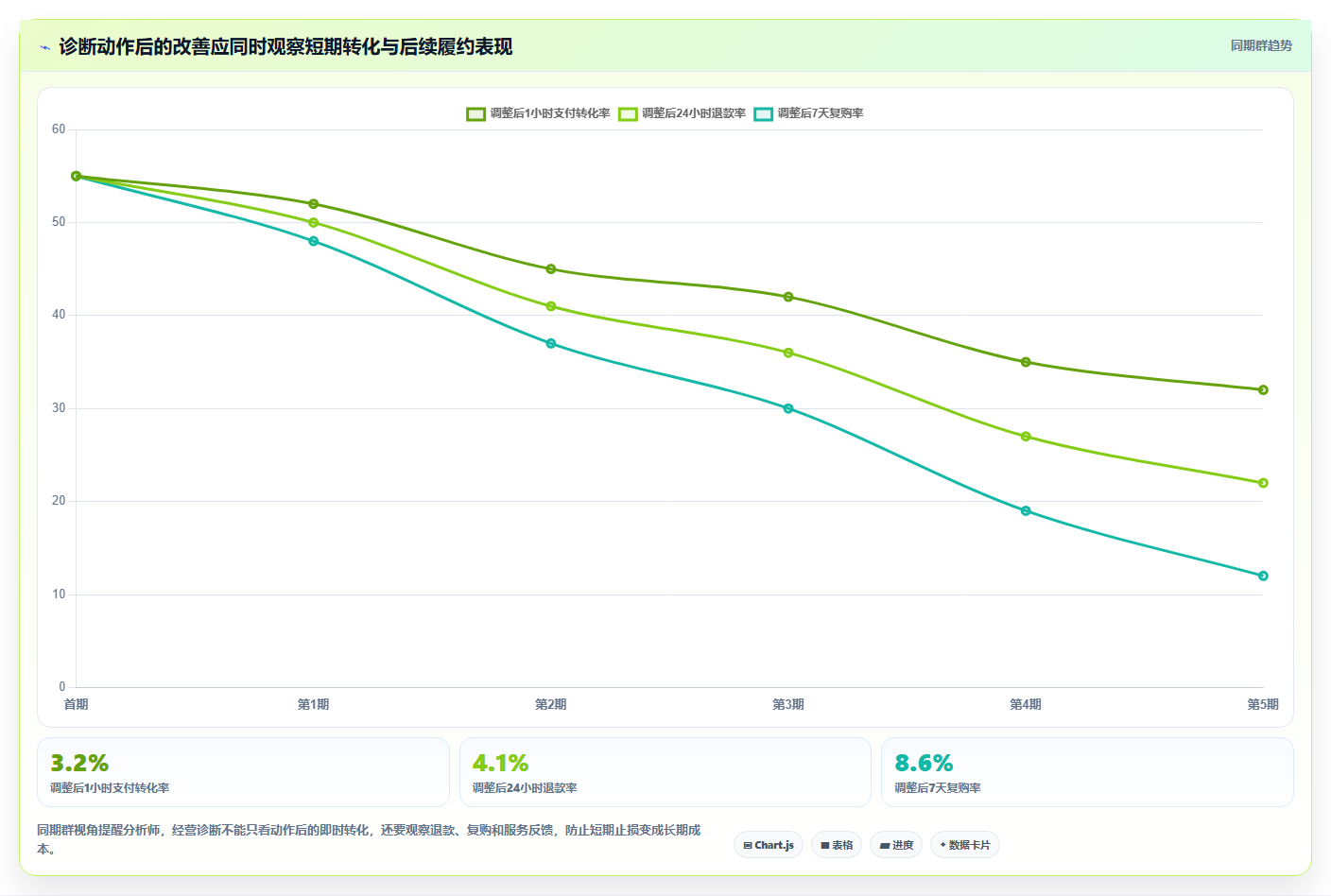
Task: Click the 第2期 x-axis label
Action: coord(551,704)
